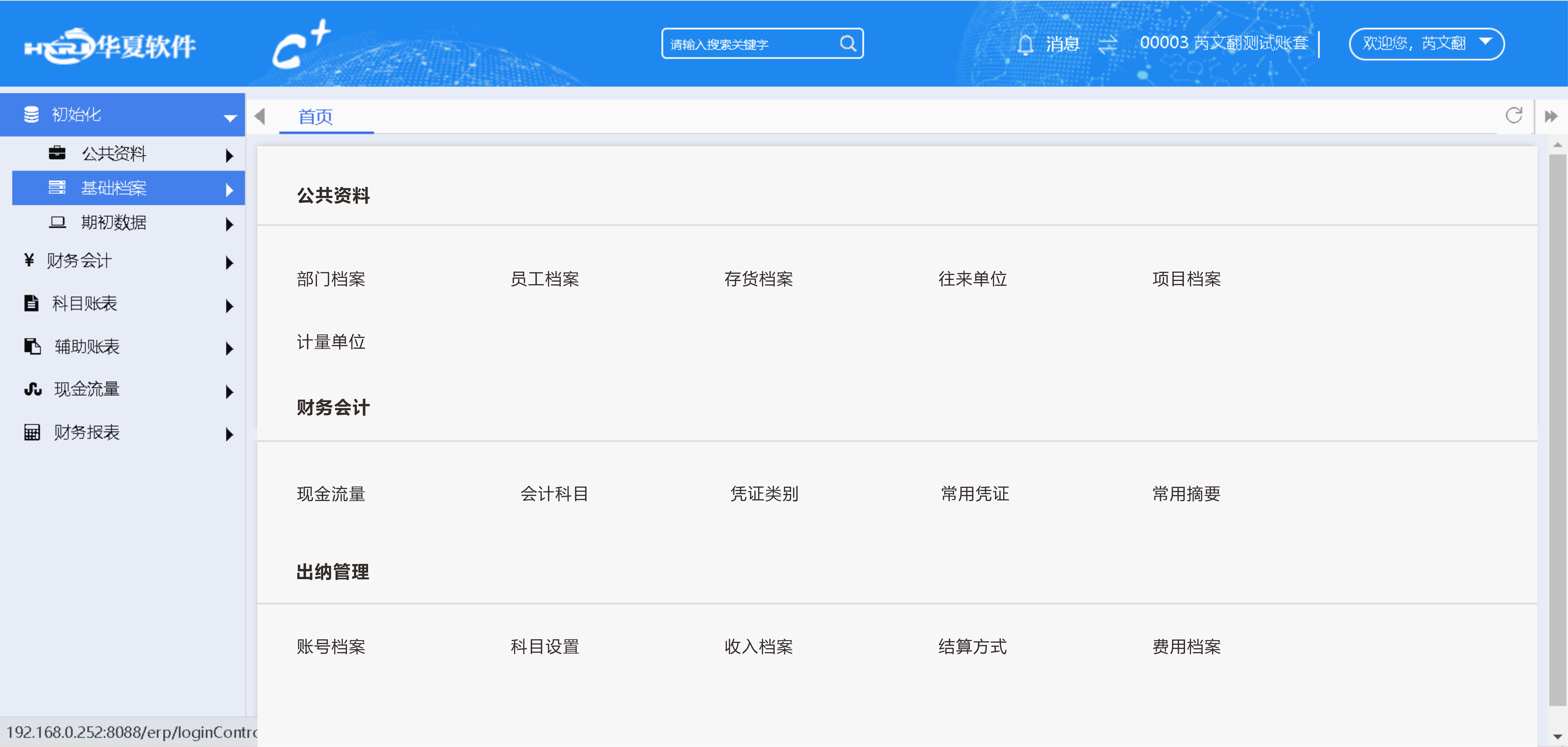Expand the 现金流量 menu arrow

230,392
